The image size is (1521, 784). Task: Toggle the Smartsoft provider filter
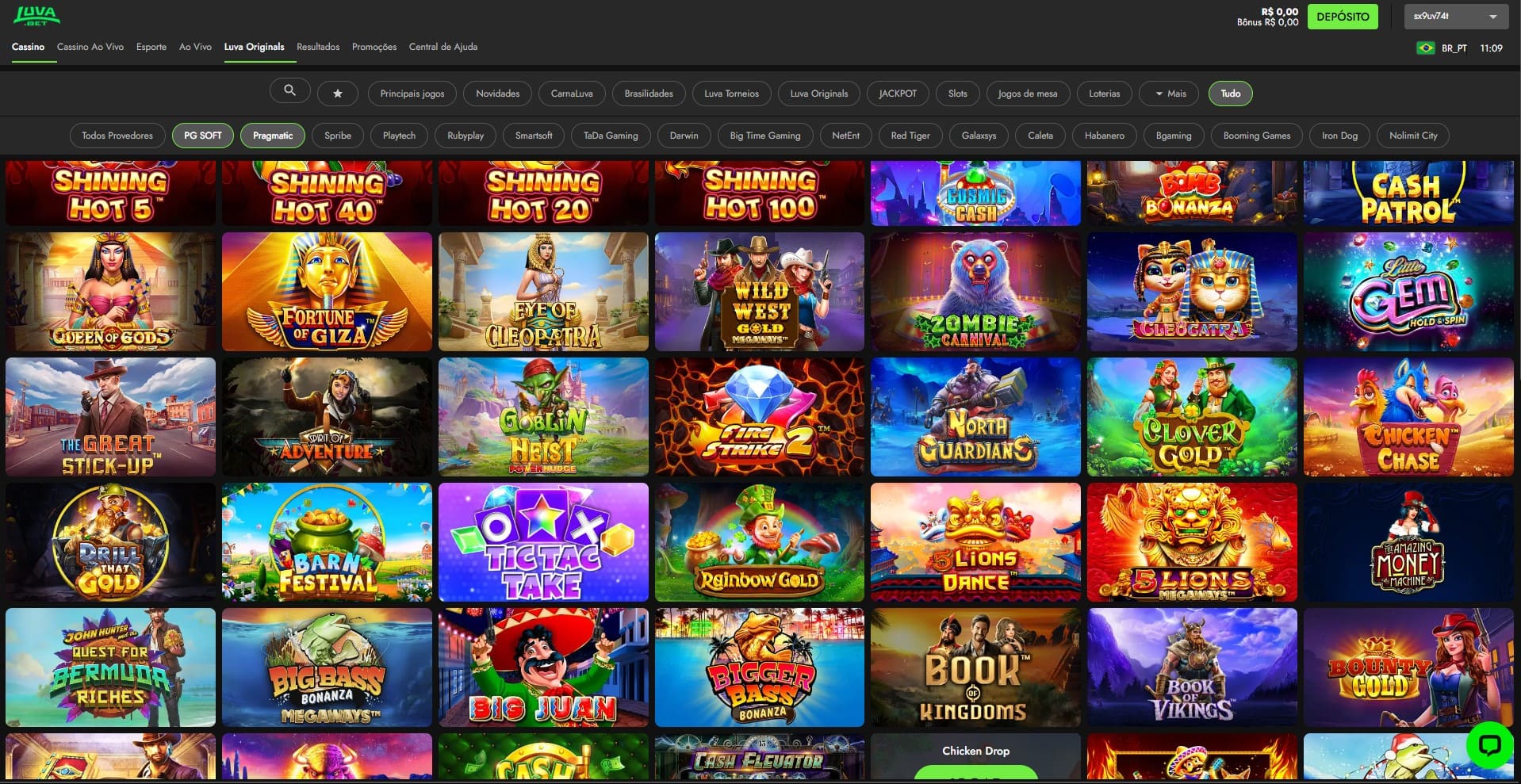pyautogui.click(x=534, y=136)
